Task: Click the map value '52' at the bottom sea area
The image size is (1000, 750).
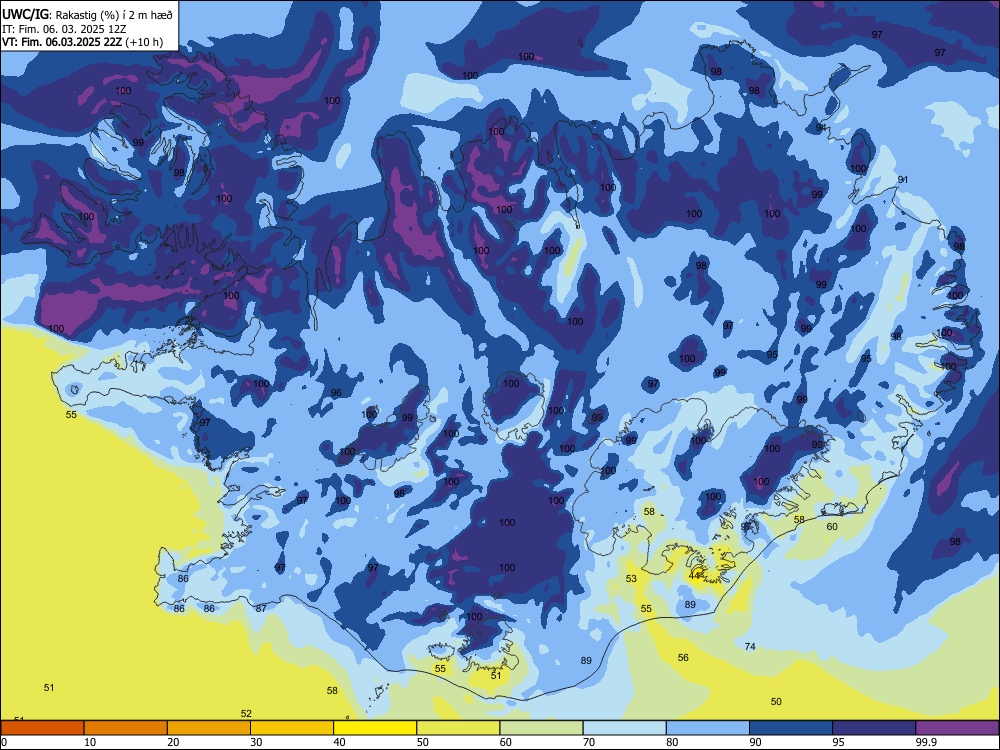Action: pos(246,714)
